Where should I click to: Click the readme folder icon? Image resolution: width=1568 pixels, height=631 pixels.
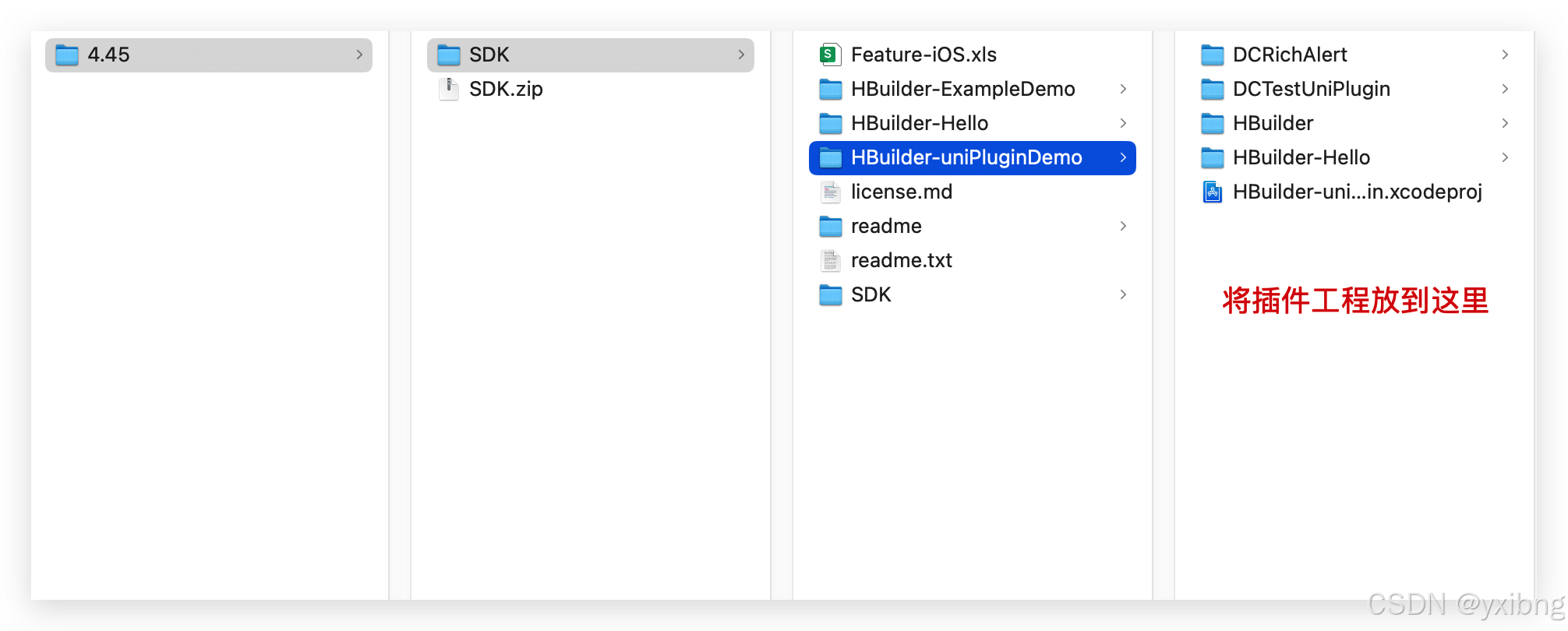[x=831, y=227]
